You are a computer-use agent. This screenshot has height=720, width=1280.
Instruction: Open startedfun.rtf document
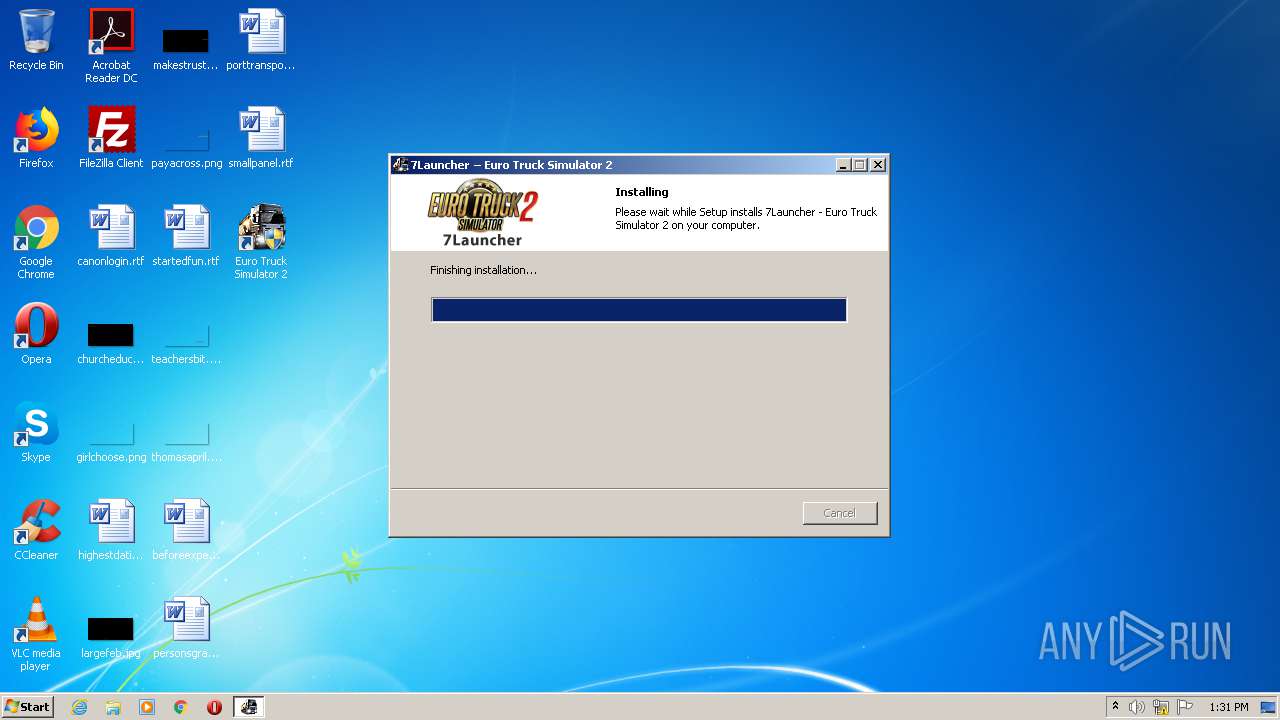pos(186,236)
